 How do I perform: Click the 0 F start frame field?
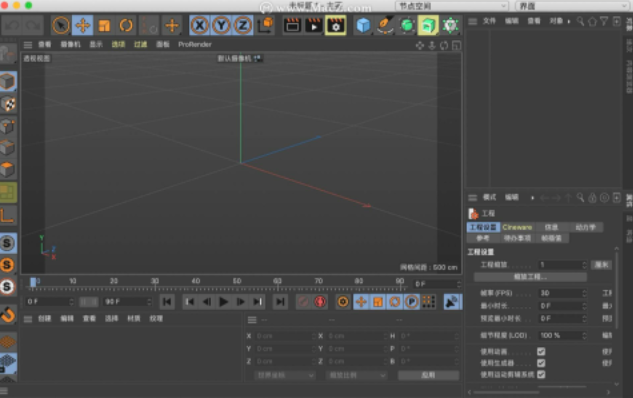pyautogui.click(x=50, y=302)
